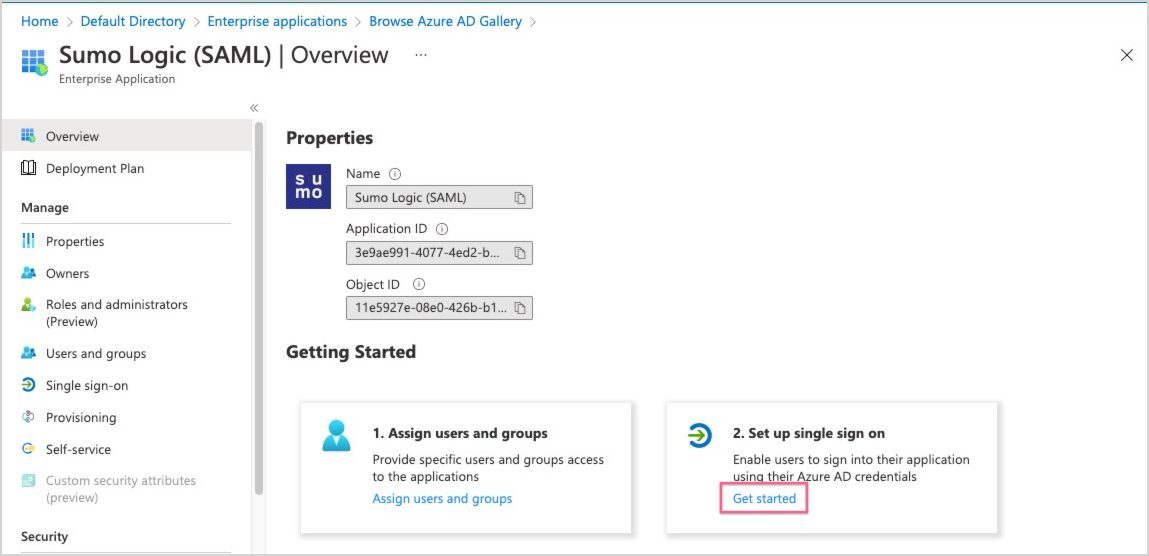Copy the Name field value
The image size is (1149, 556).
click(x=520, y=198)
